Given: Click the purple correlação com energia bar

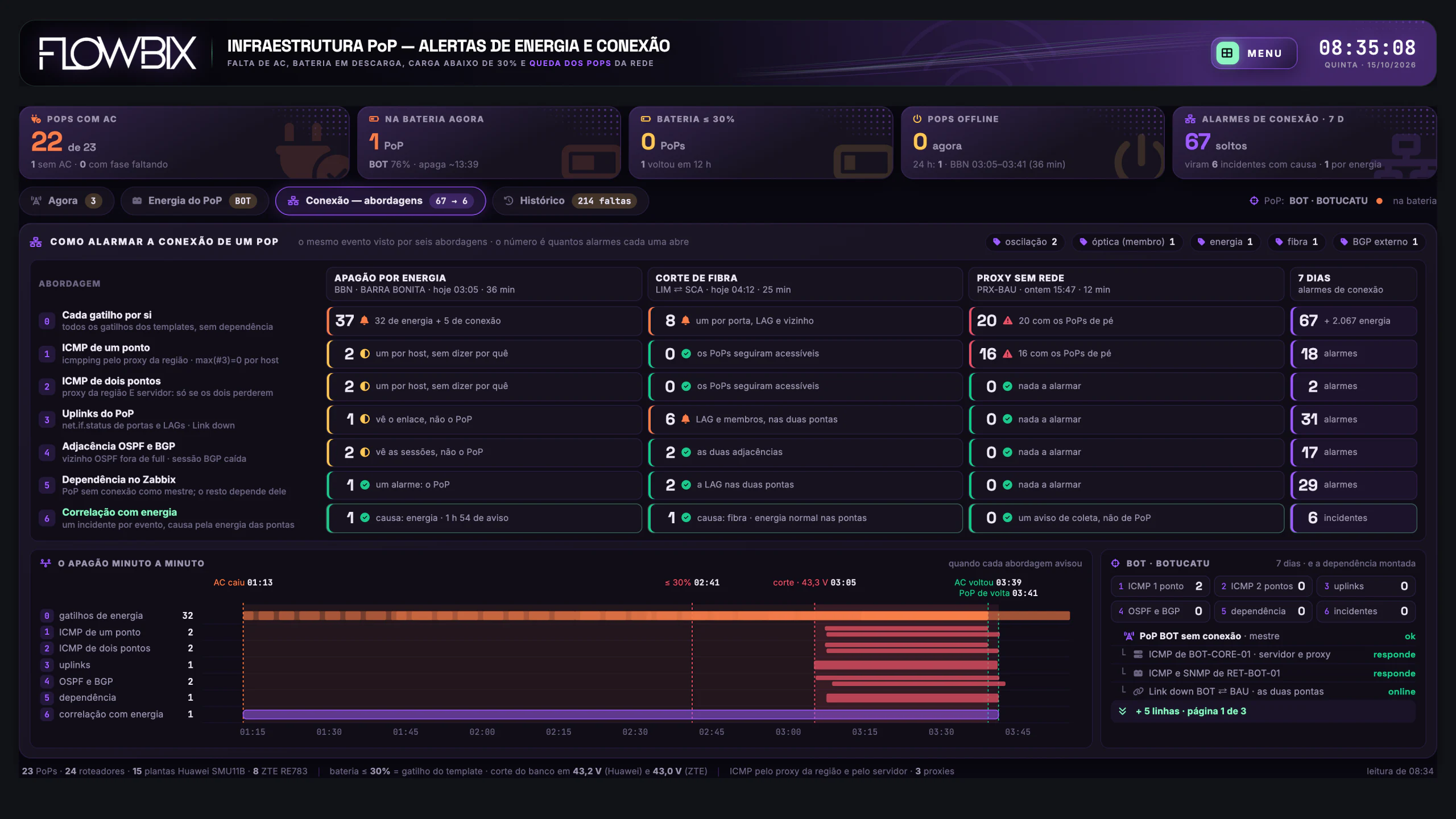Looking at the screenshot, I should tap(621, 714).
